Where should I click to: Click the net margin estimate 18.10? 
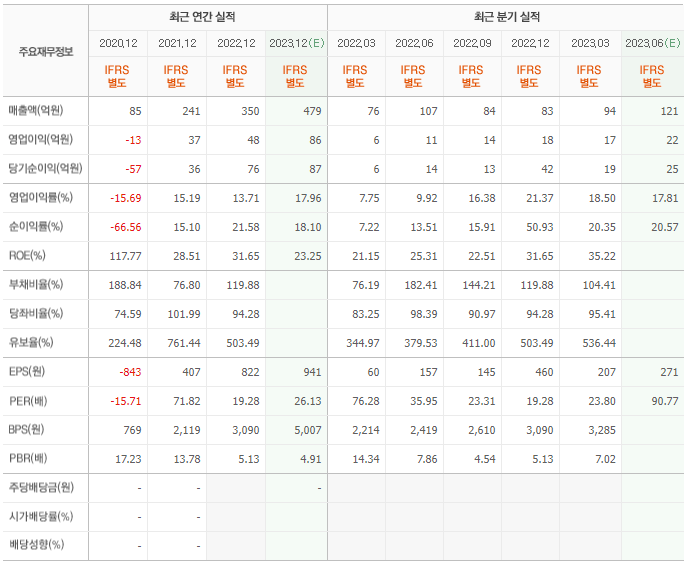coord(308,227)
